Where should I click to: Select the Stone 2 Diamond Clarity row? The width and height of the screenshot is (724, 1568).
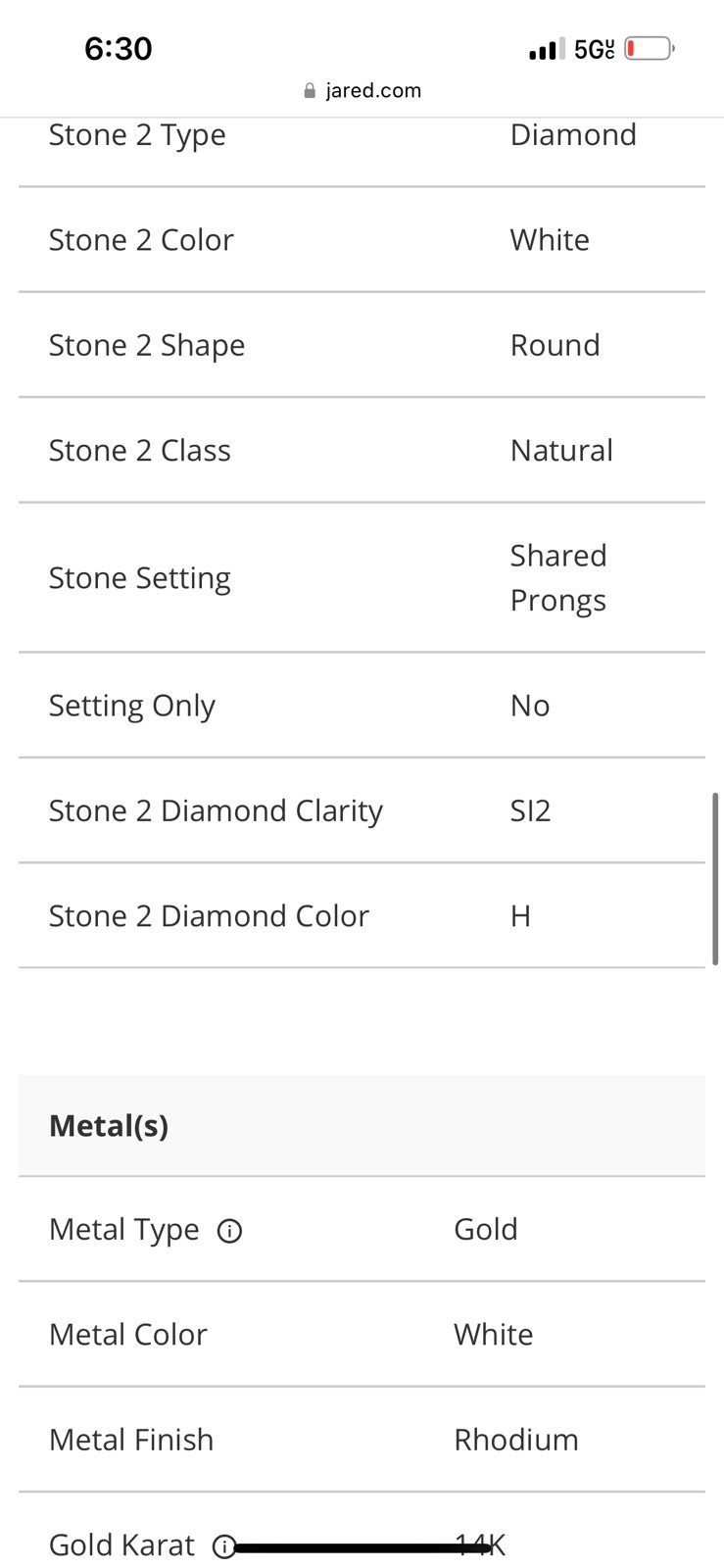[x=362, y=810]
